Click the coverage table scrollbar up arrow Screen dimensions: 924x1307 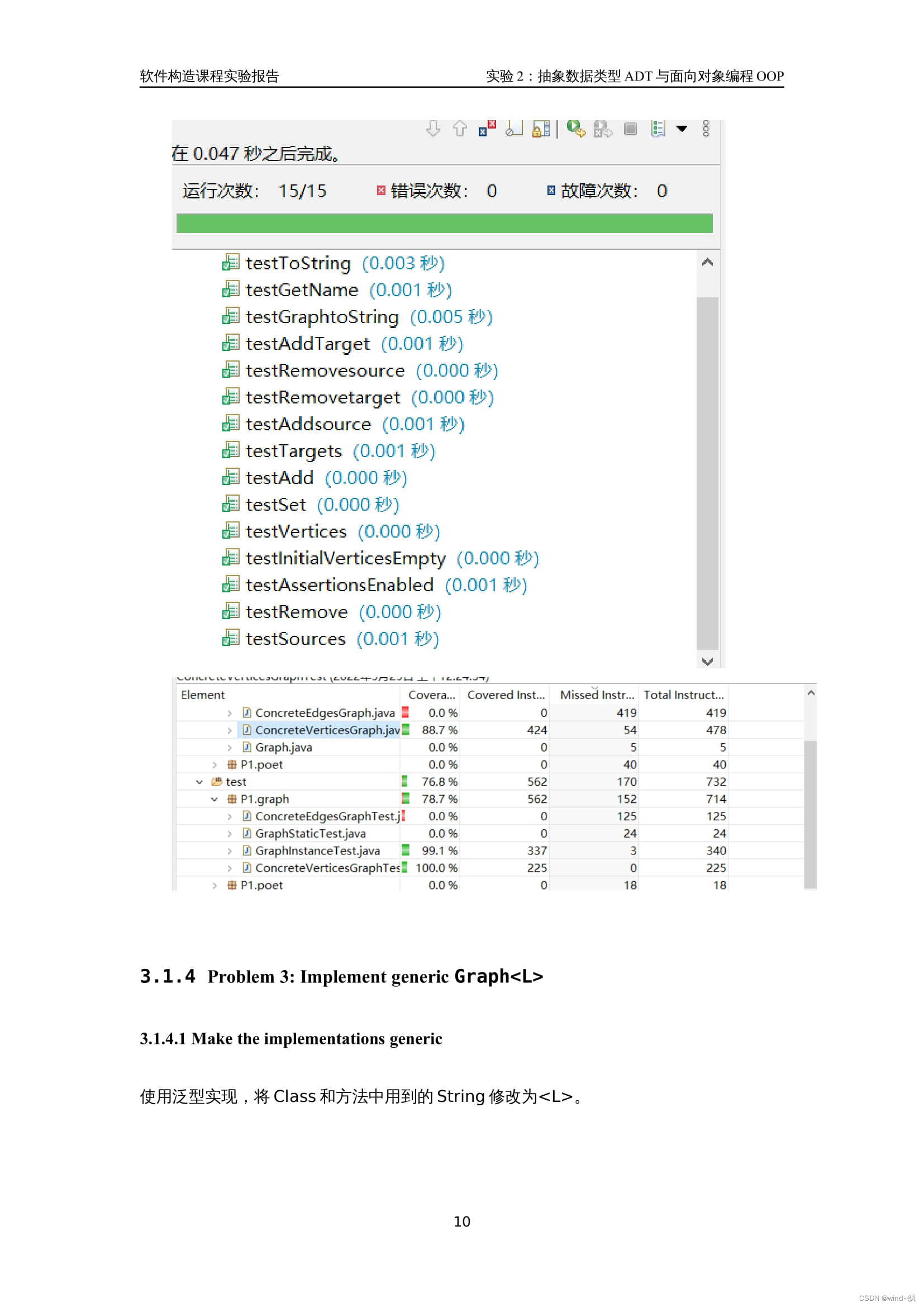pyautogui.click(x=811, y=693)
